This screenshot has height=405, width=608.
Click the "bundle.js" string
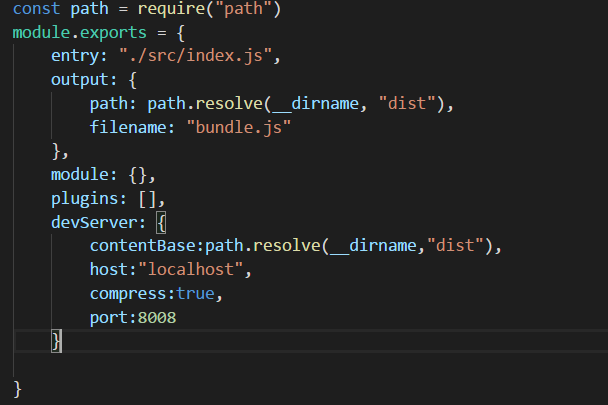point(238,128)
